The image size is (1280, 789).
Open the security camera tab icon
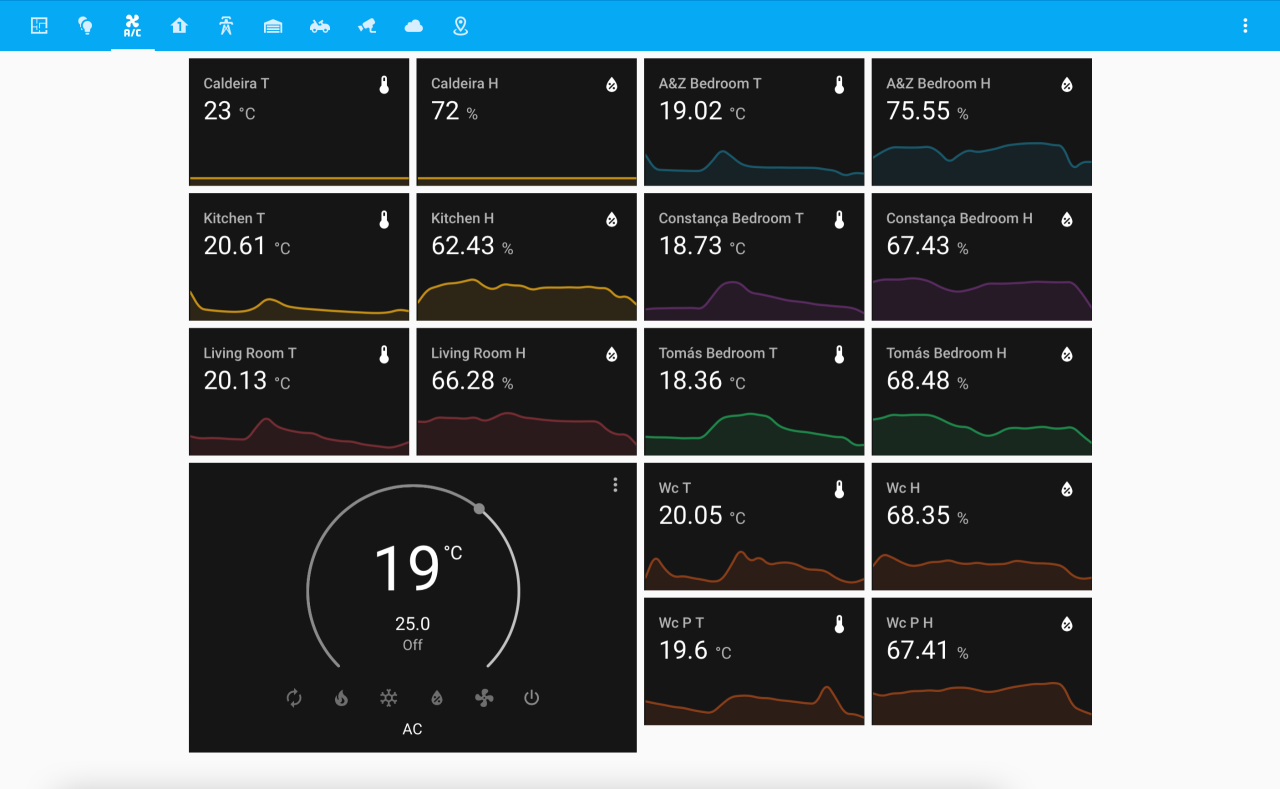pos(367,26)
